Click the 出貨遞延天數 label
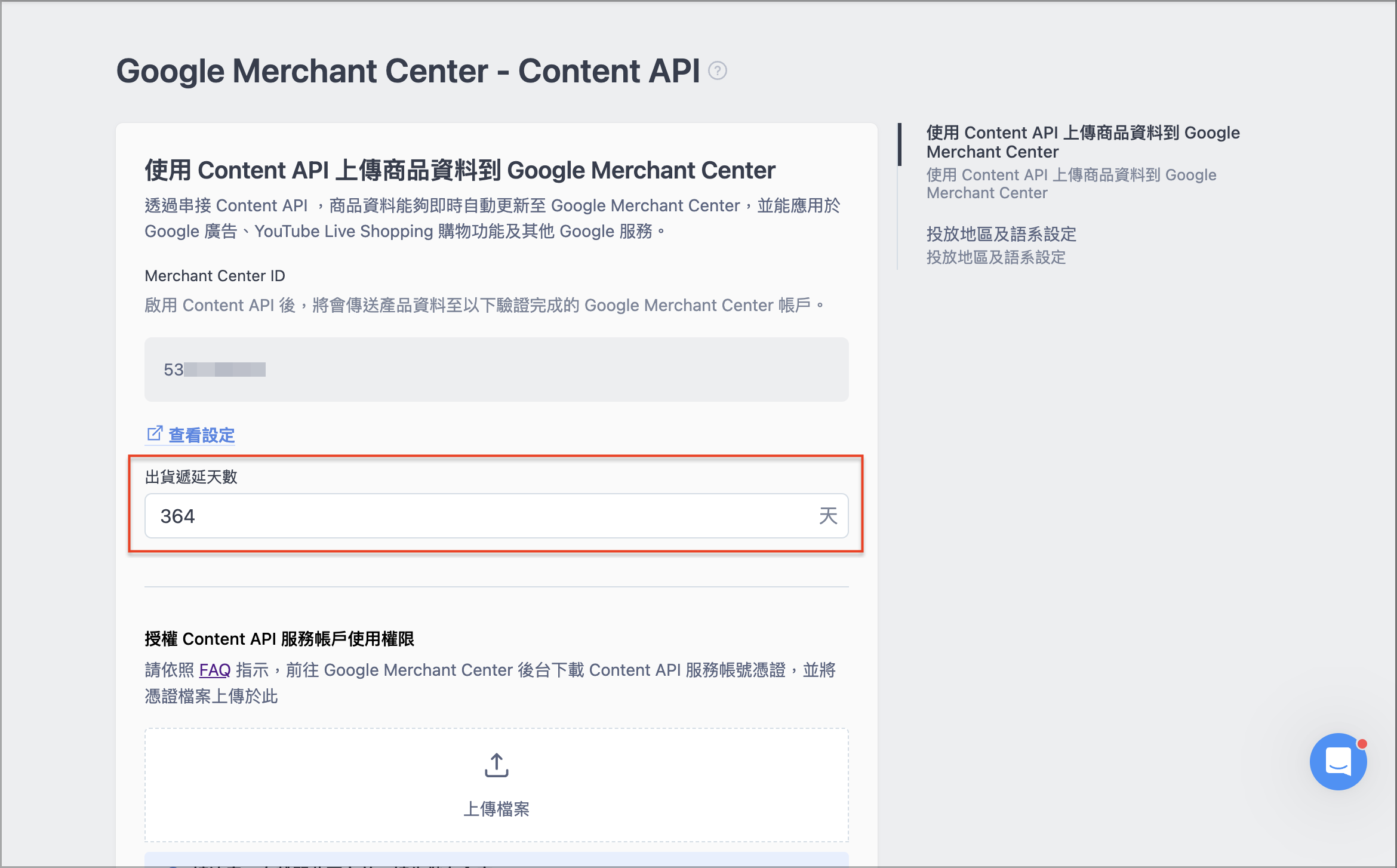The height and width of the screenshot is (868, 1397). coord(191,477)
